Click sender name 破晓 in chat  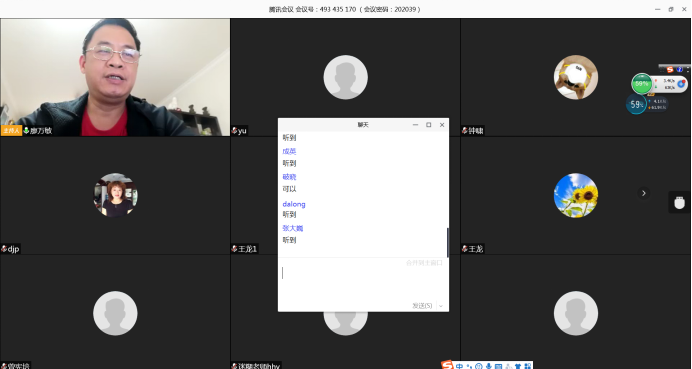click(x=290, y=177)
